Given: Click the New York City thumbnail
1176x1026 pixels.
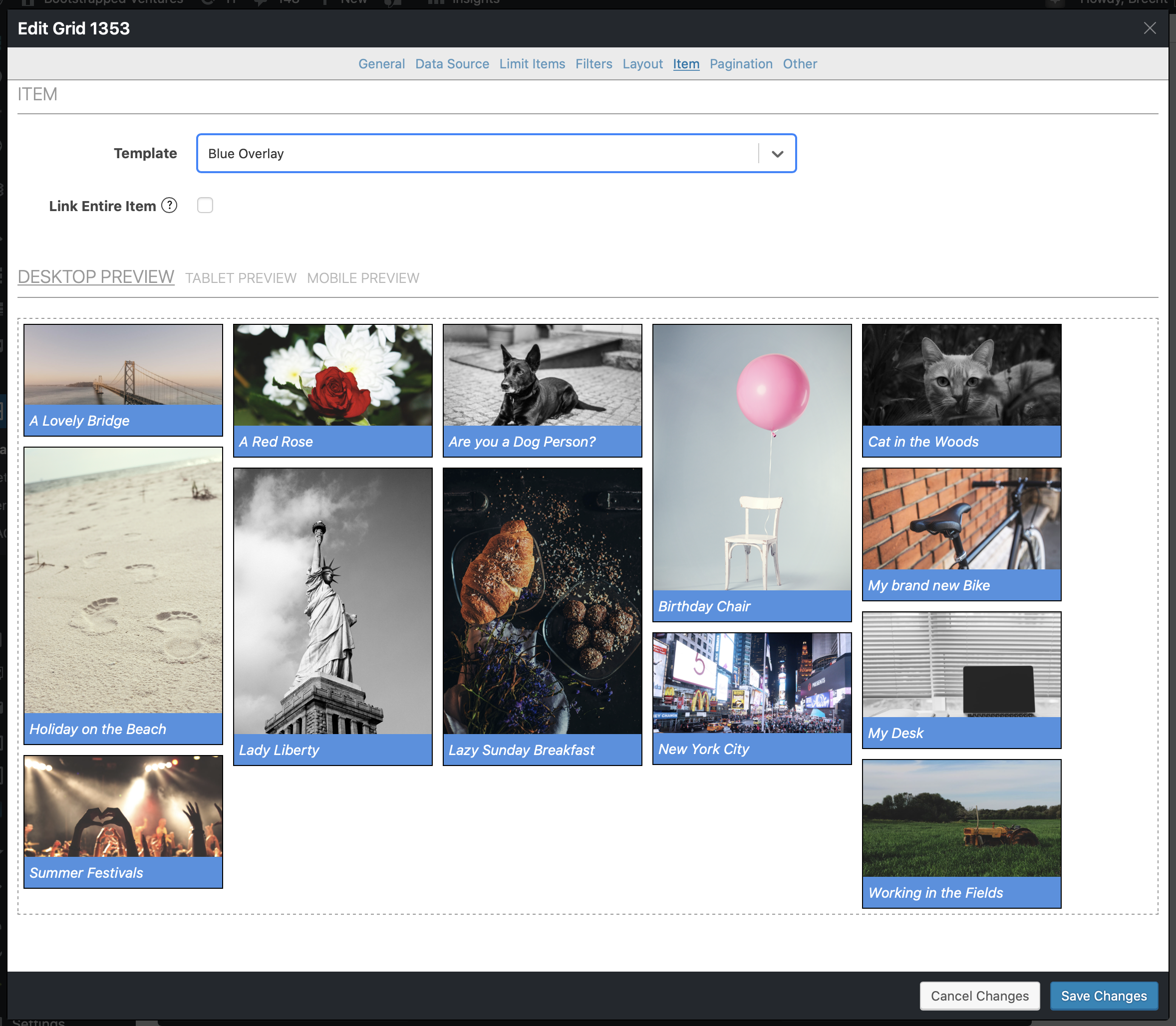Looking at the screenshot, I should [752, 683].
